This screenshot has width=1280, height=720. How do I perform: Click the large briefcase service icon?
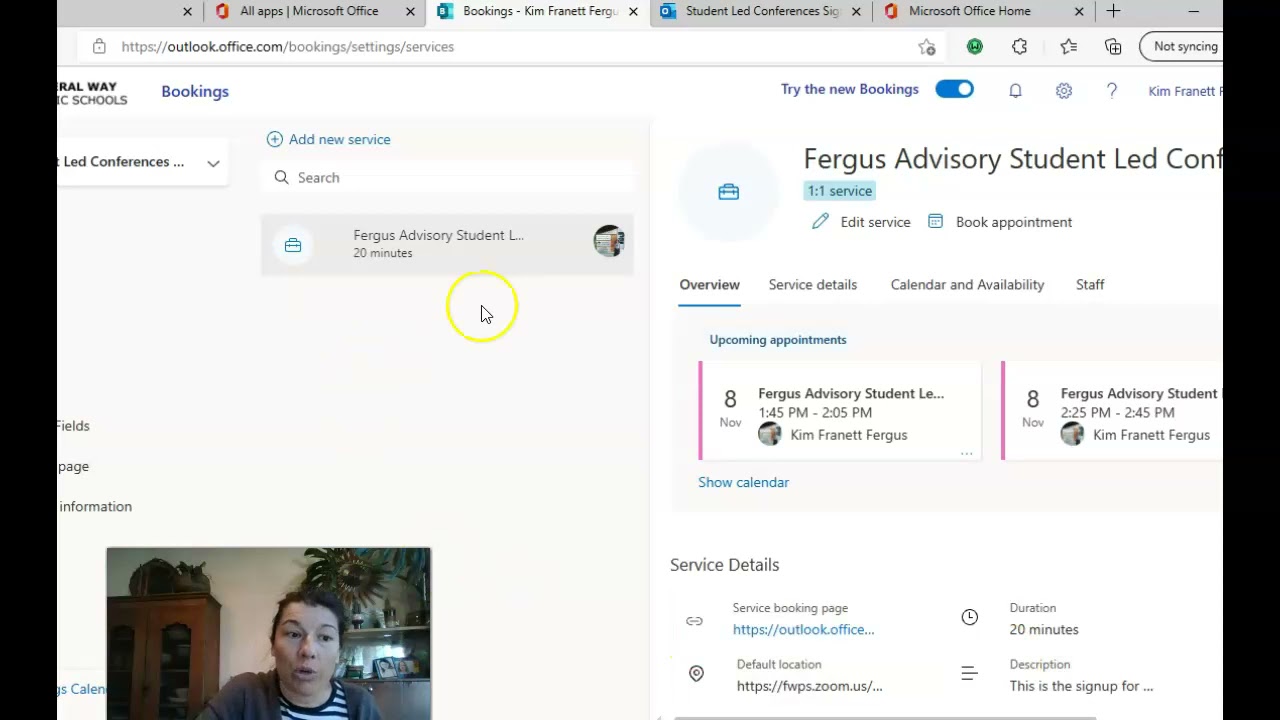click(x=728, y=192)
